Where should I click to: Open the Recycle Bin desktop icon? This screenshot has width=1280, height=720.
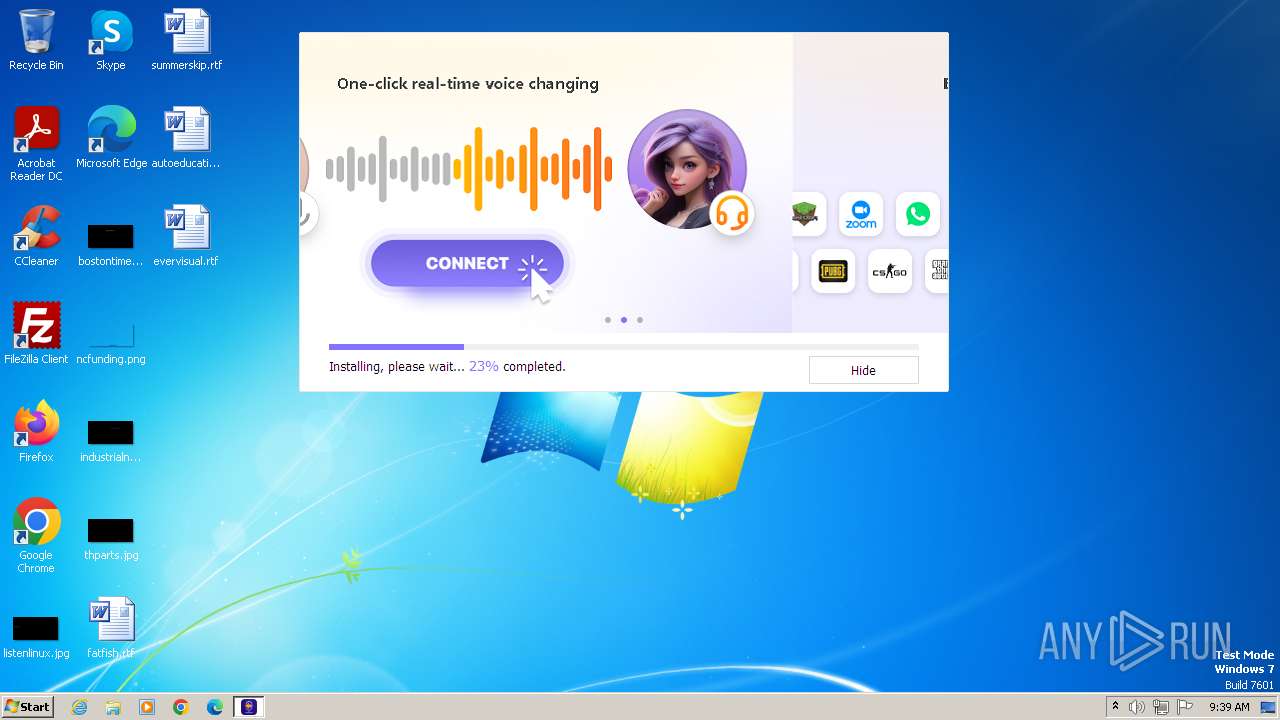tap(36, 40)
